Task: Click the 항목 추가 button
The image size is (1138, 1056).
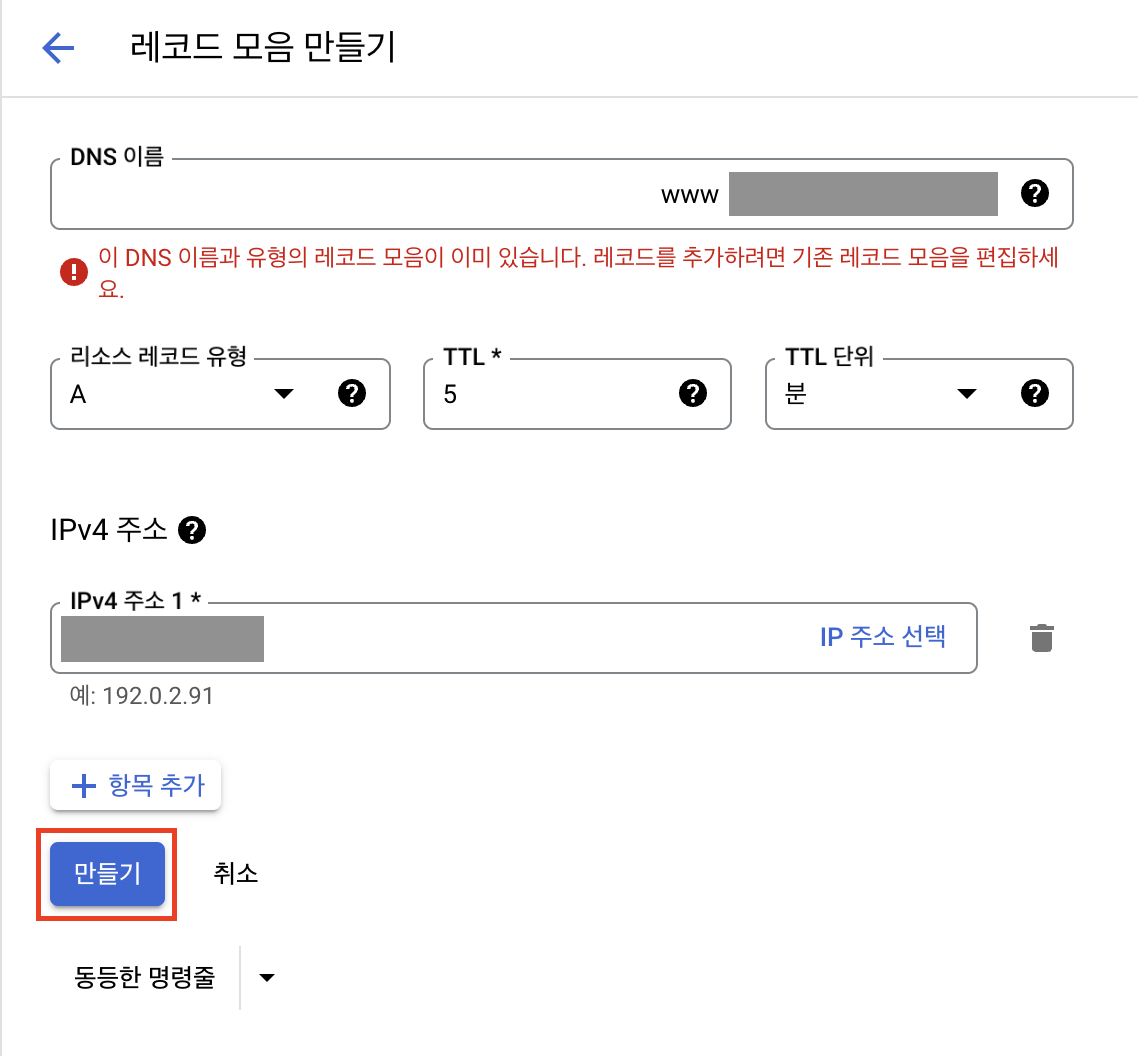Action: click(136, 786)
